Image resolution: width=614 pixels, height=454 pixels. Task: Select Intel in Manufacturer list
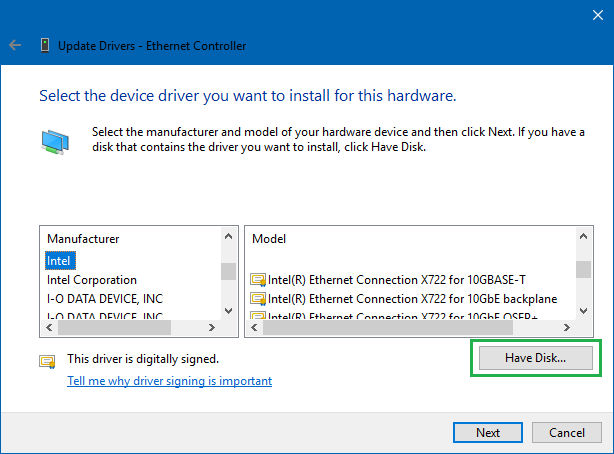(57, 261)
